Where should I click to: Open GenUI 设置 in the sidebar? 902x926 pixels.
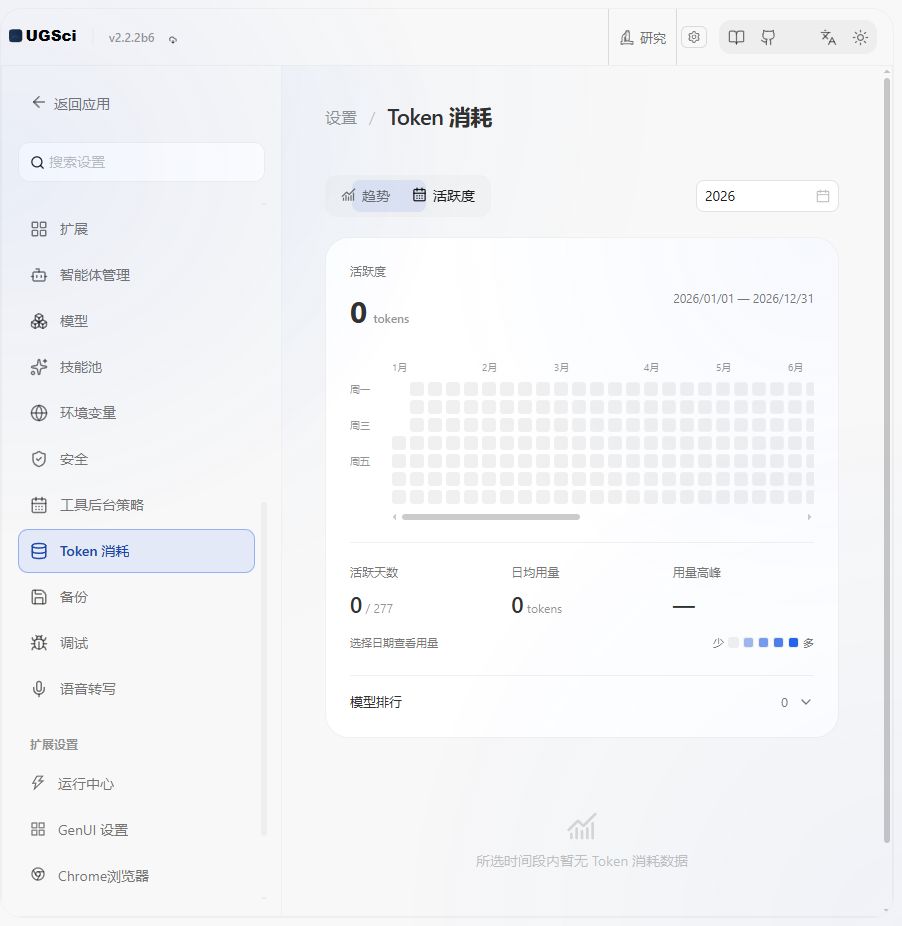[136, 830]
